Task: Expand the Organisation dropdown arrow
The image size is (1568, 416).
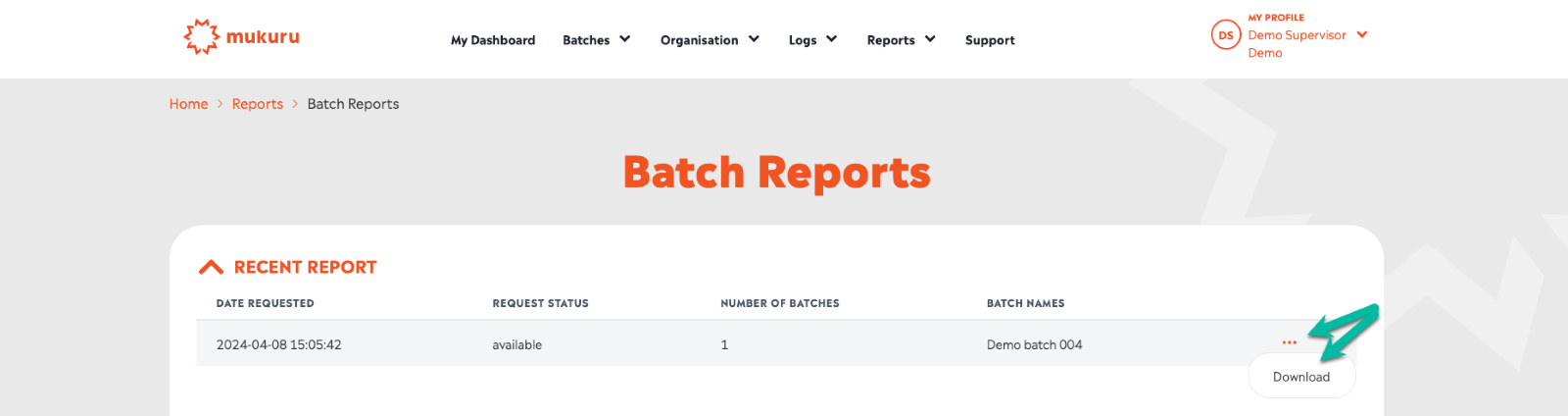Action: coord(754,39)
